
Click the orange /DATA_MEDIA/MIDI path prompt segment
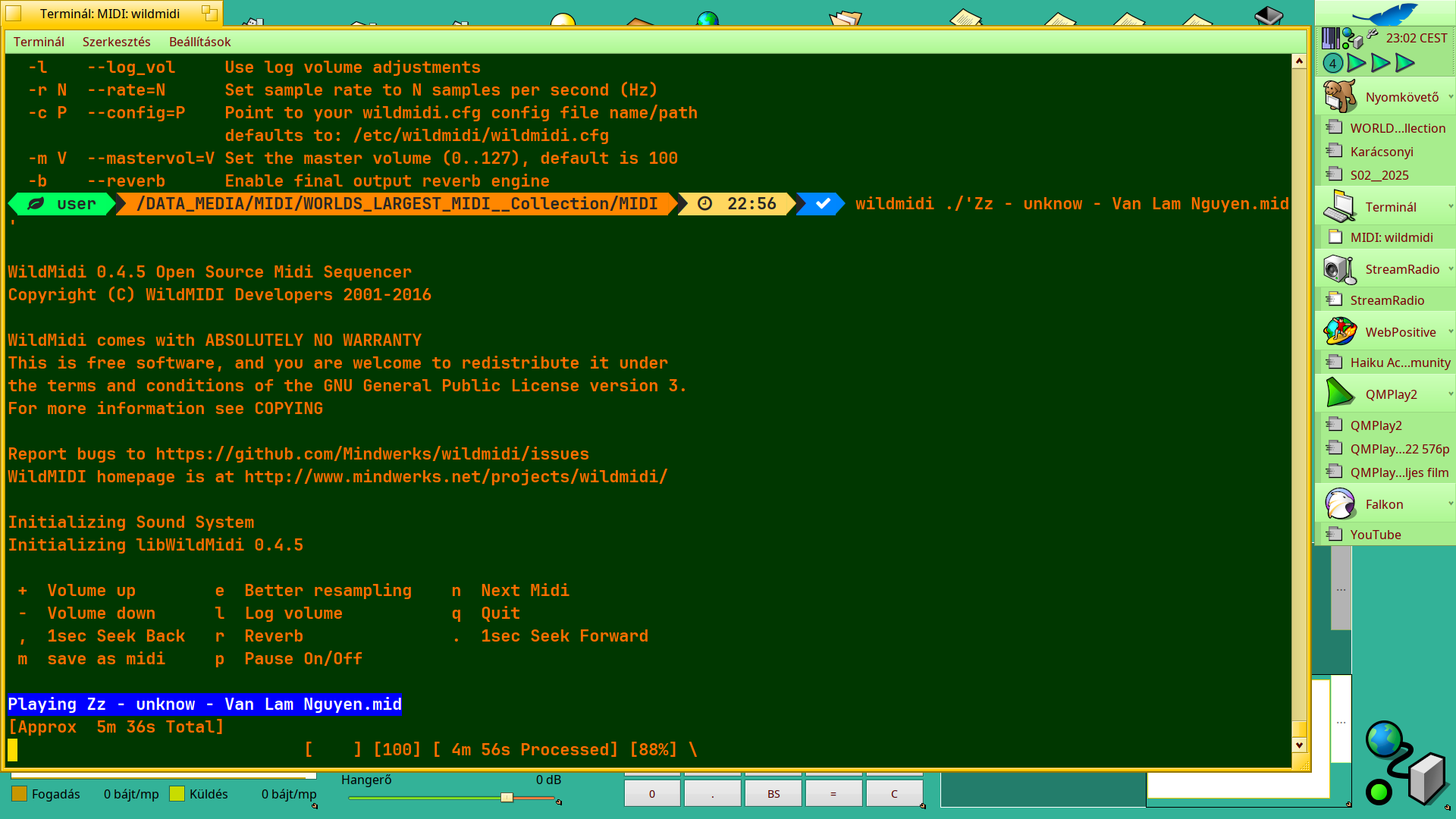click(397, 203)
